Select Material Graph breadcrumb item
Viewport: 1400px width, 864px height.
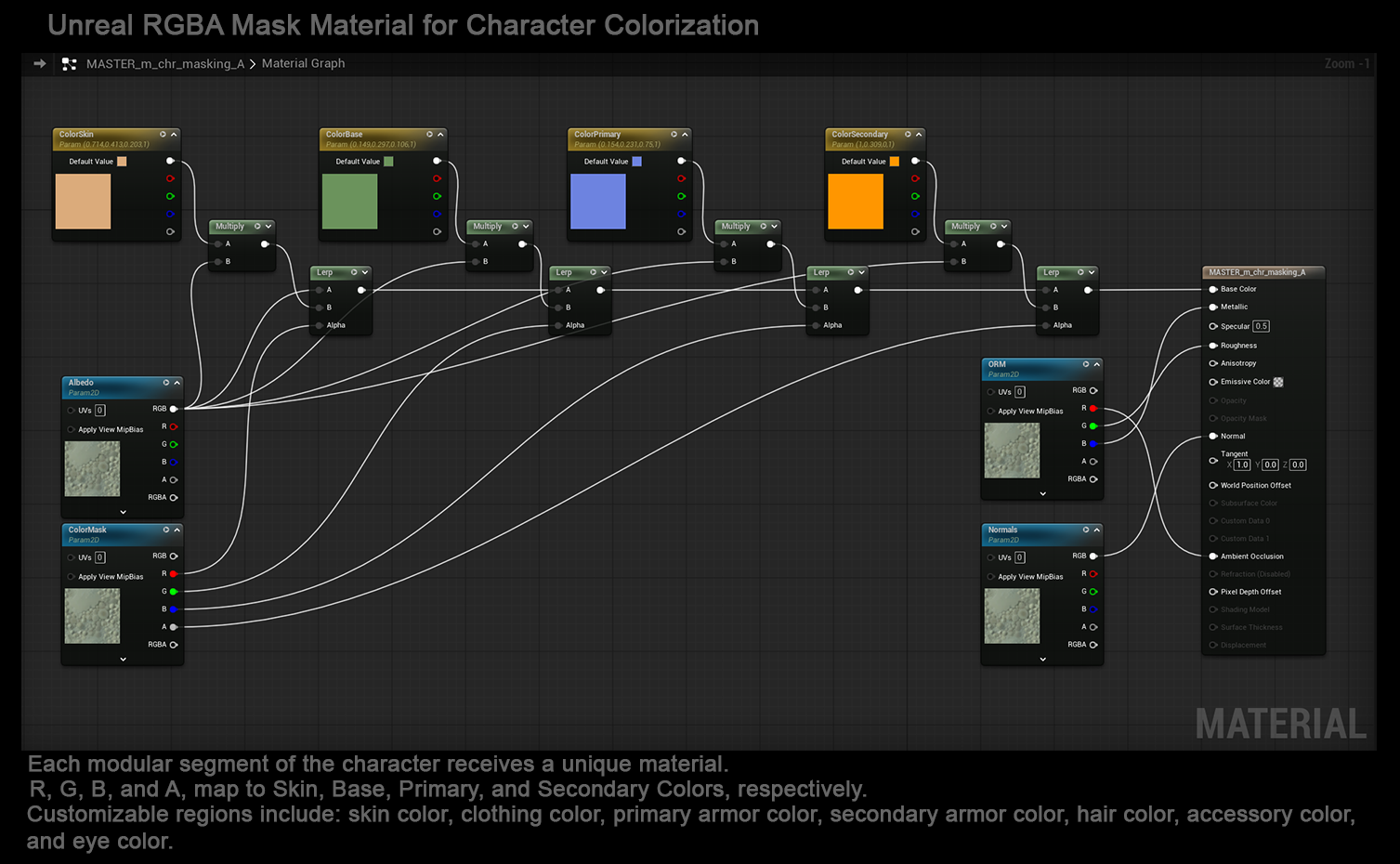click(x=303, y=63)
